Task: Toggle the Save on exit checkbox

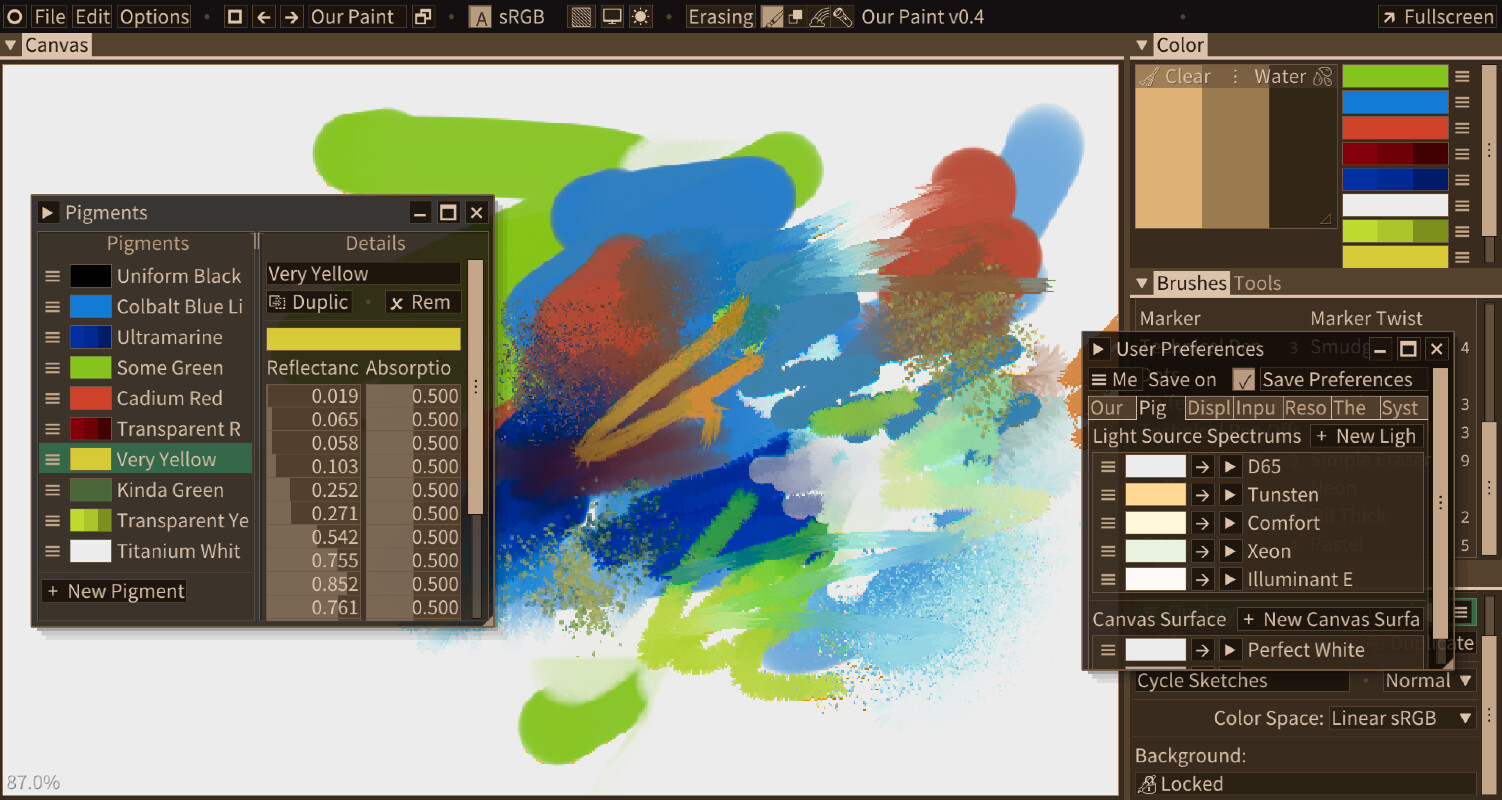Action: coord(1243,380)
